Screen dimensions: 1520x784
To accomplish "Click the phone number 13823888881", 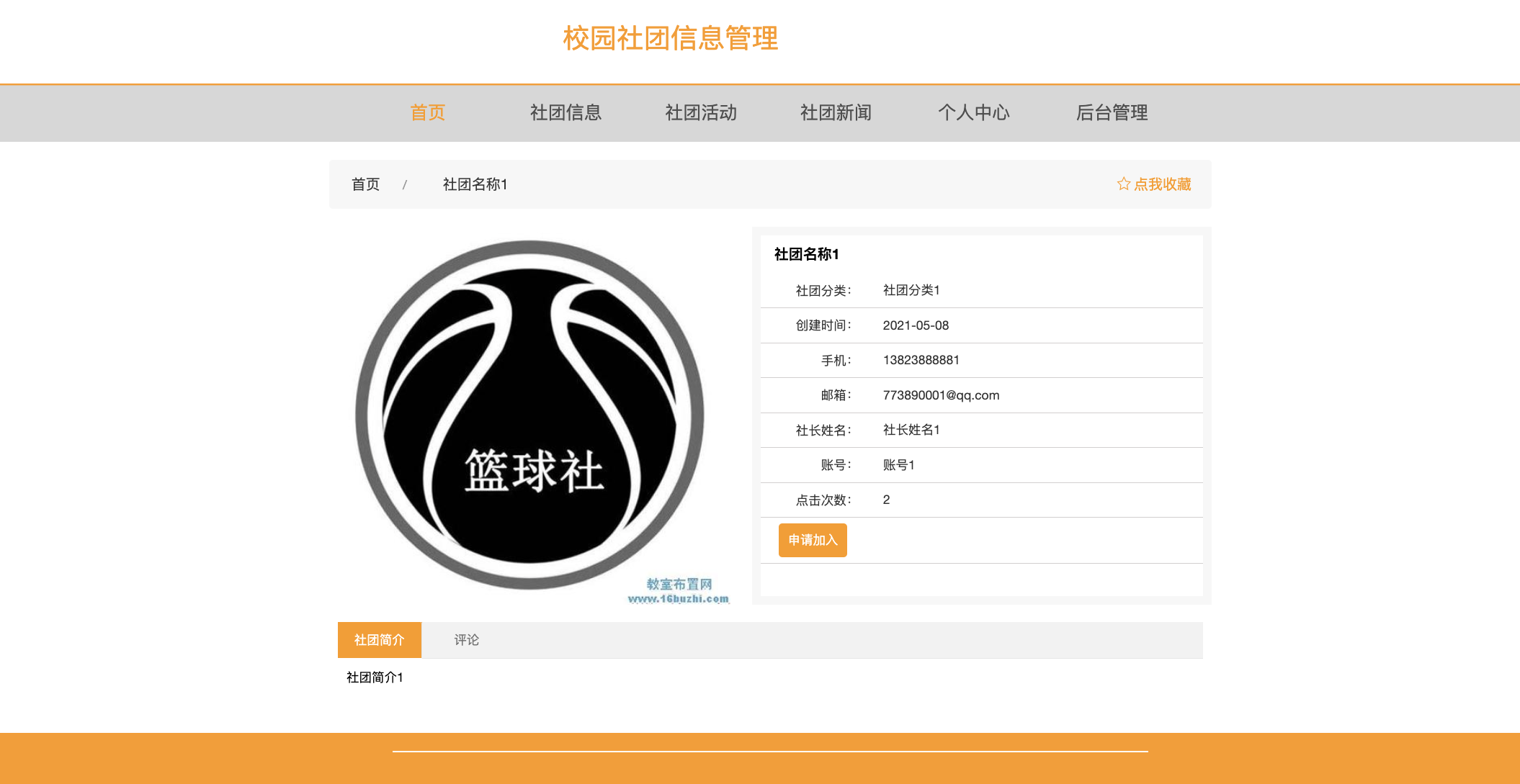I will tap(921, 360).
